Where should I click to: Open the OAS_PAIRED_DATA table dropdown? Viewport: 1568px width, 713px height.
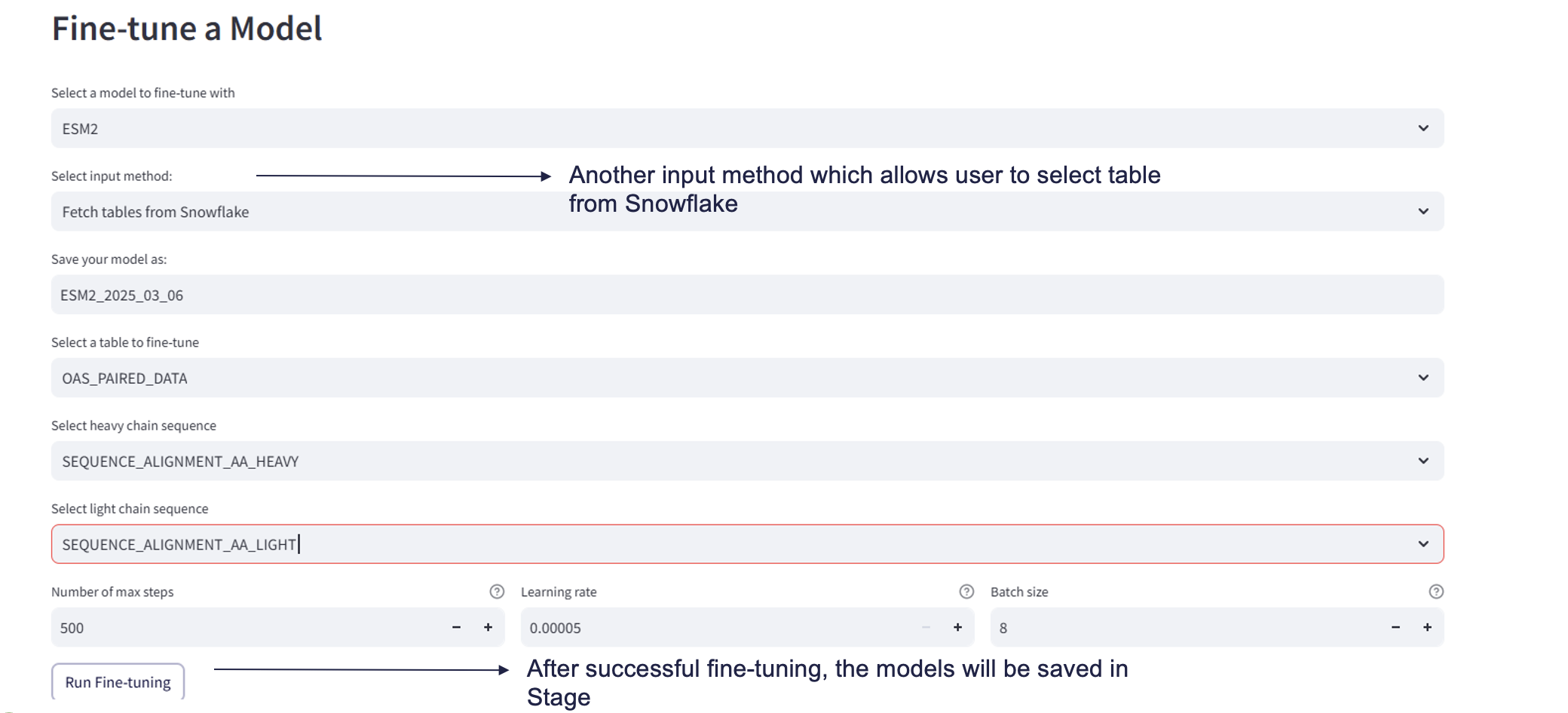(1423, 378)
